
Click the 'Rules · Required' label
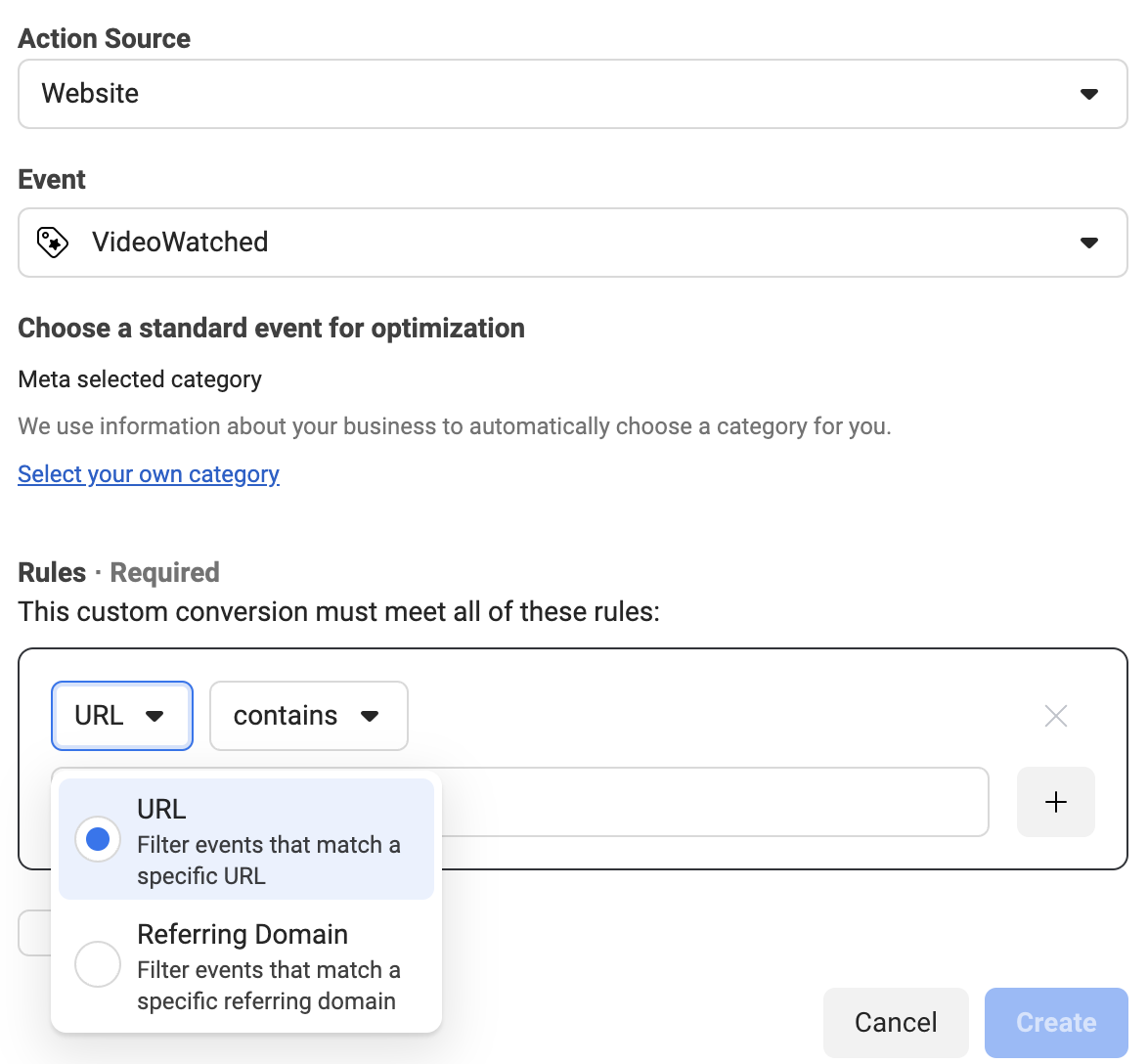[118, 573]
